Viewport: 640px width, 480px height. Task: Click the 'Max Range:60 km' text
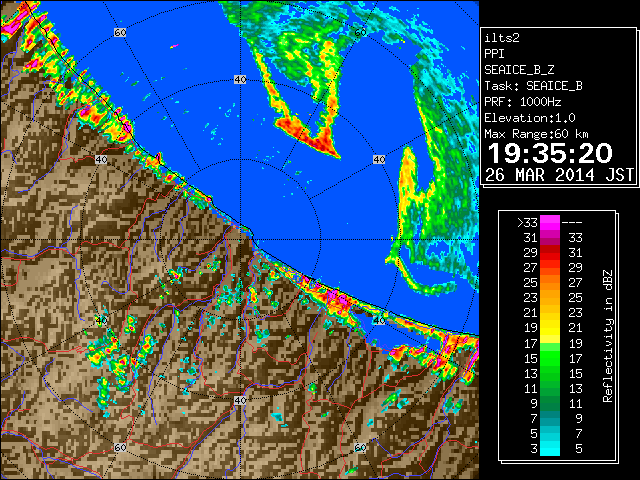(x=536, y=134)
